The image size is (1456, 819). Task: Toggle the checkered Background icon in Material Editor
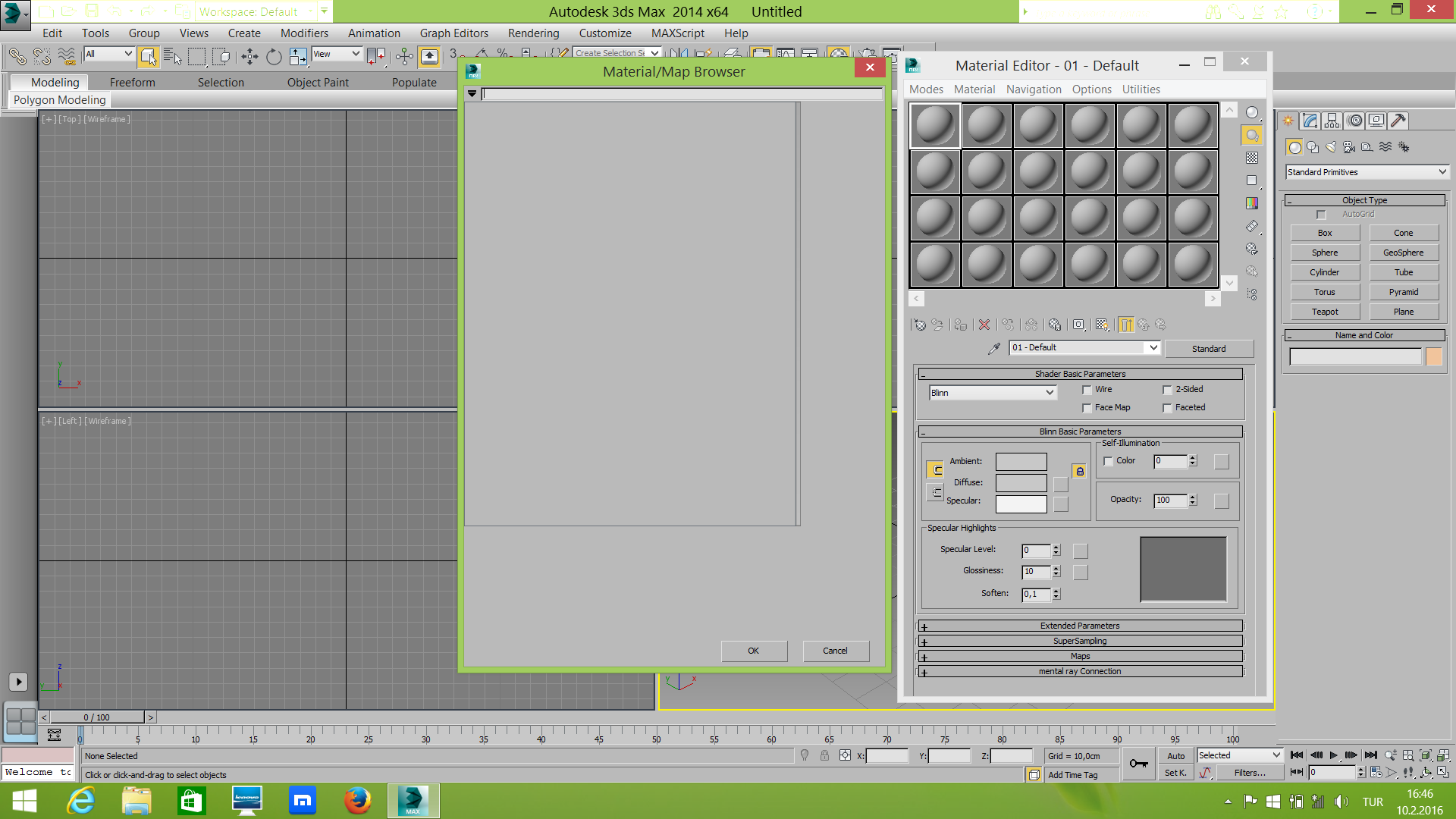pos(1252,158)
